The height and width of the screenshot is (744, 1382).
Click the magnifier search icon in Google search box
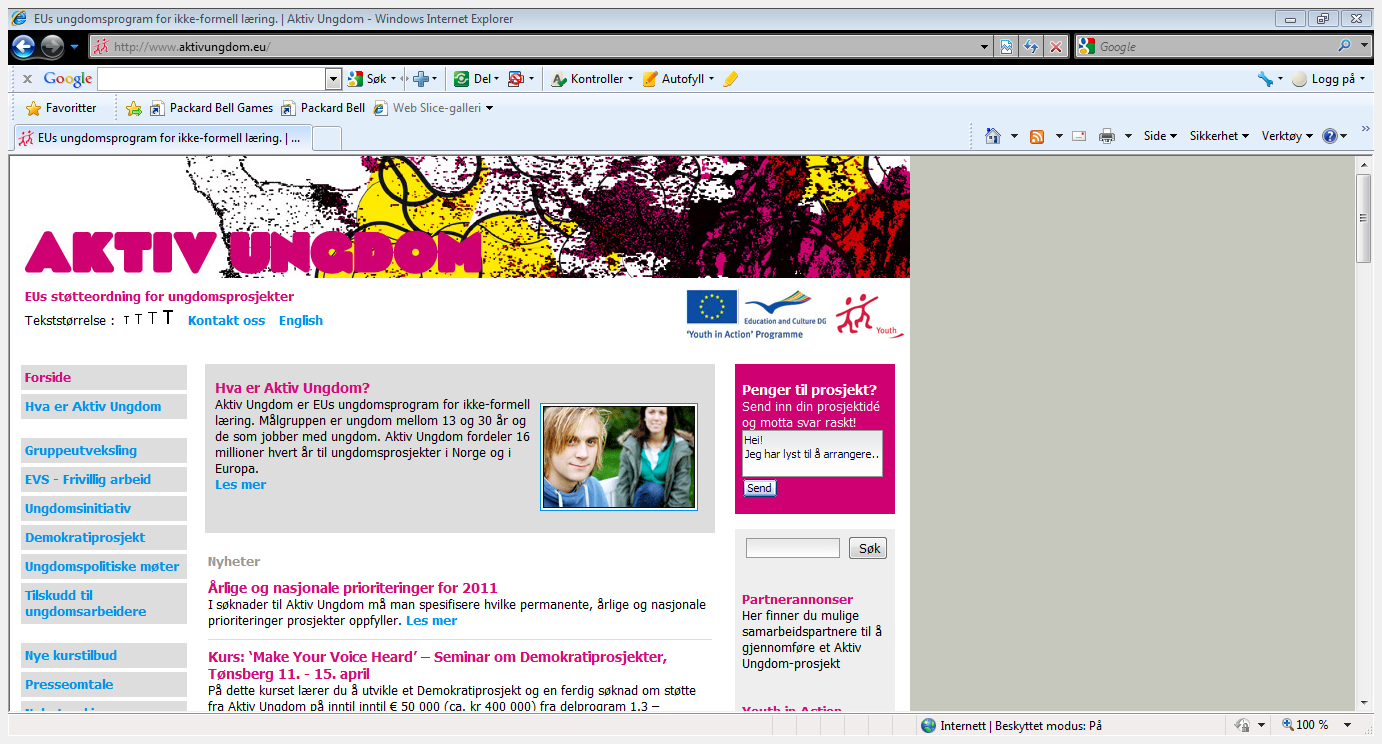click(1344, 46)
